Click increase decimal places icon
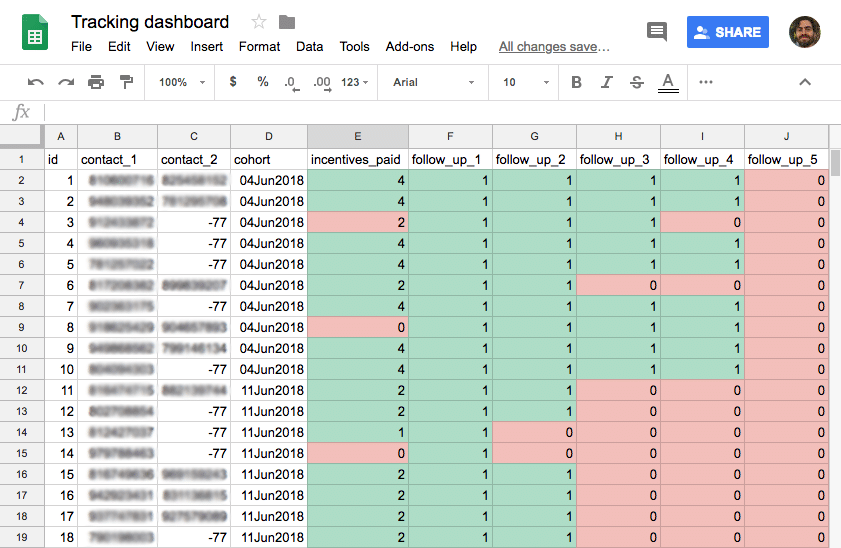This screenshot has height=548, width=841. [322, 83]
